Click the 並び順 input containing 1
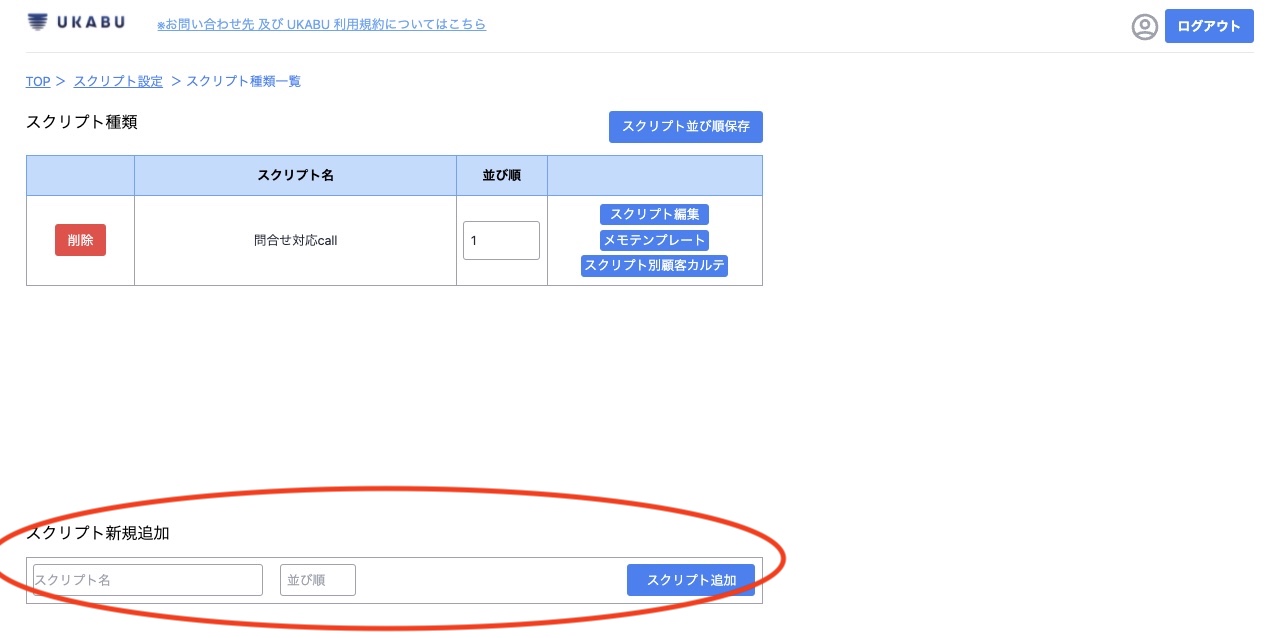 click(x=501, y=240)
